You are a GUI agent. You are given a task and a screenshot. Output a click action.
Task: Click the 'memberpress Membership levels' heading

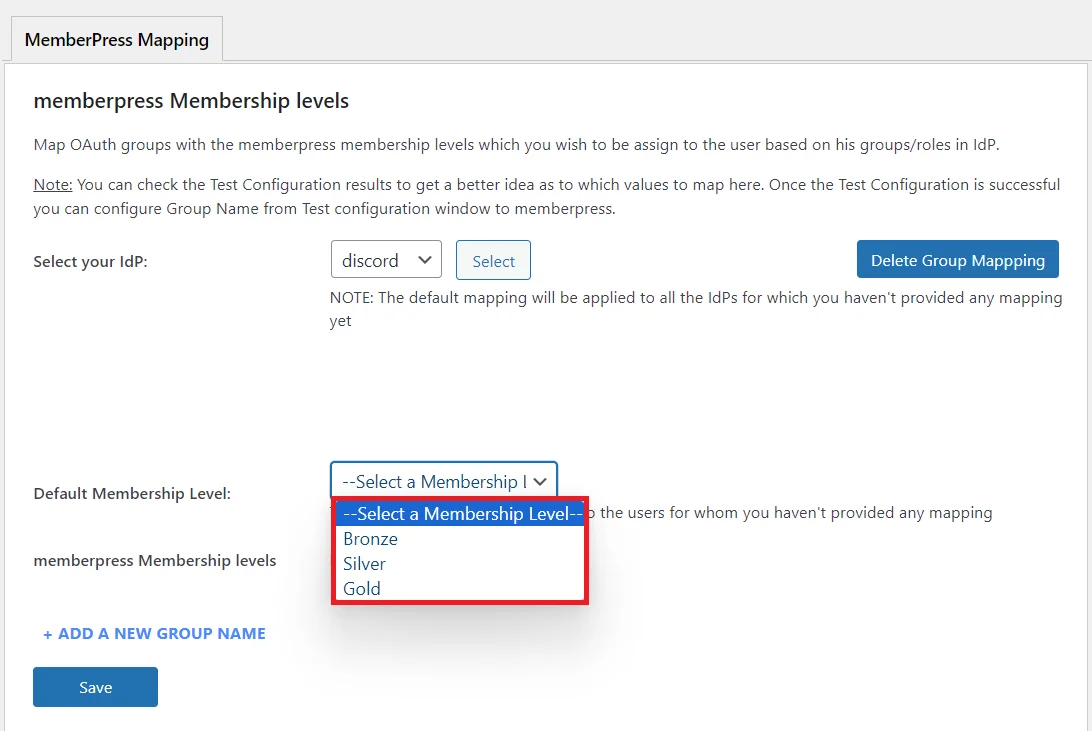coord(191,101)
